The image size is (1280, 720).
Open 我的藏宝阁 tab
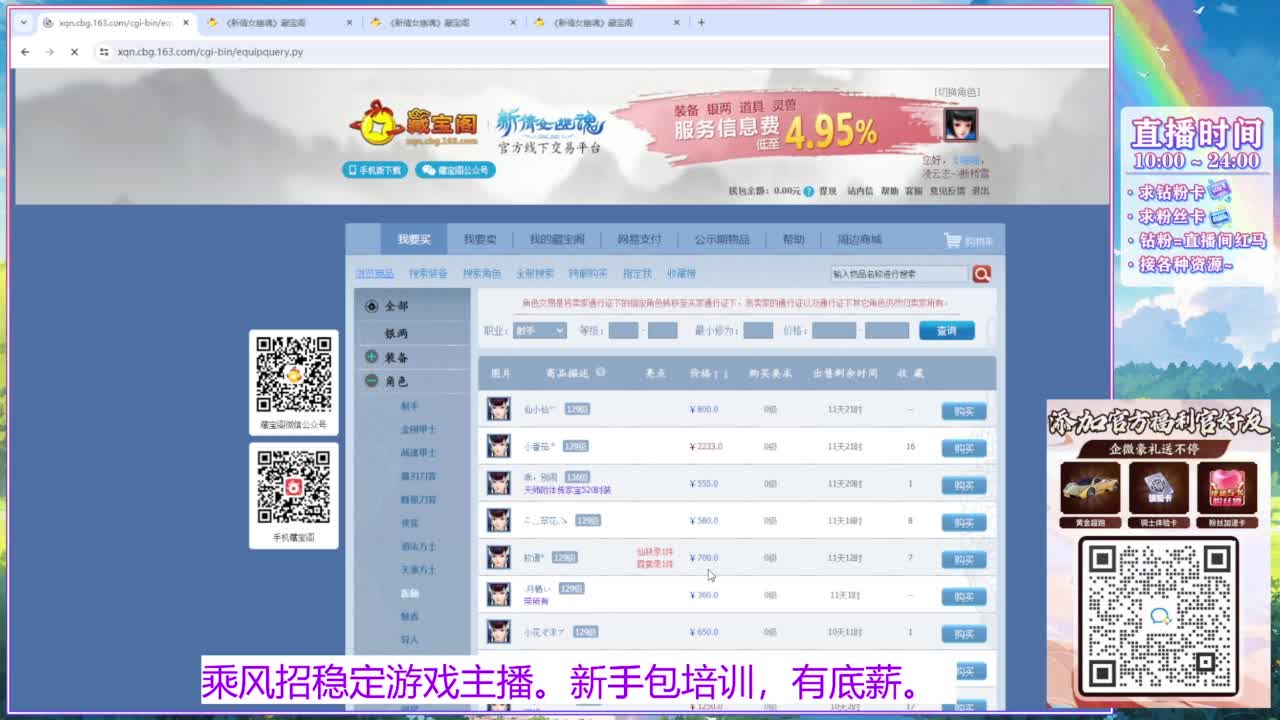click(557, 239)
